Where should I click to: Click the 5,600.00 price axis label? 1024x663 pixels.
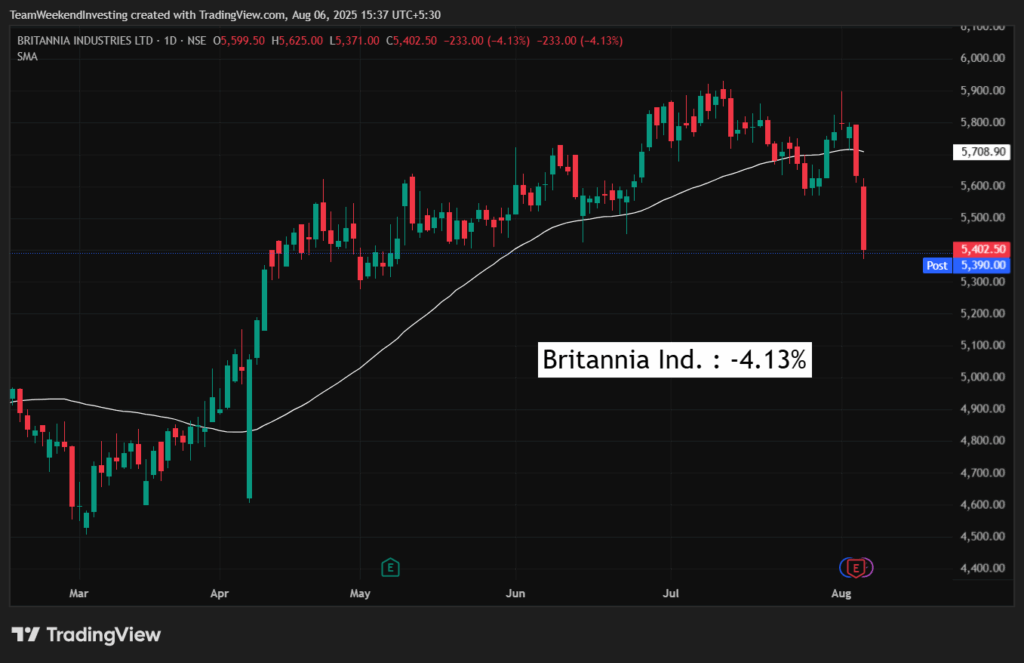(982, 186)
